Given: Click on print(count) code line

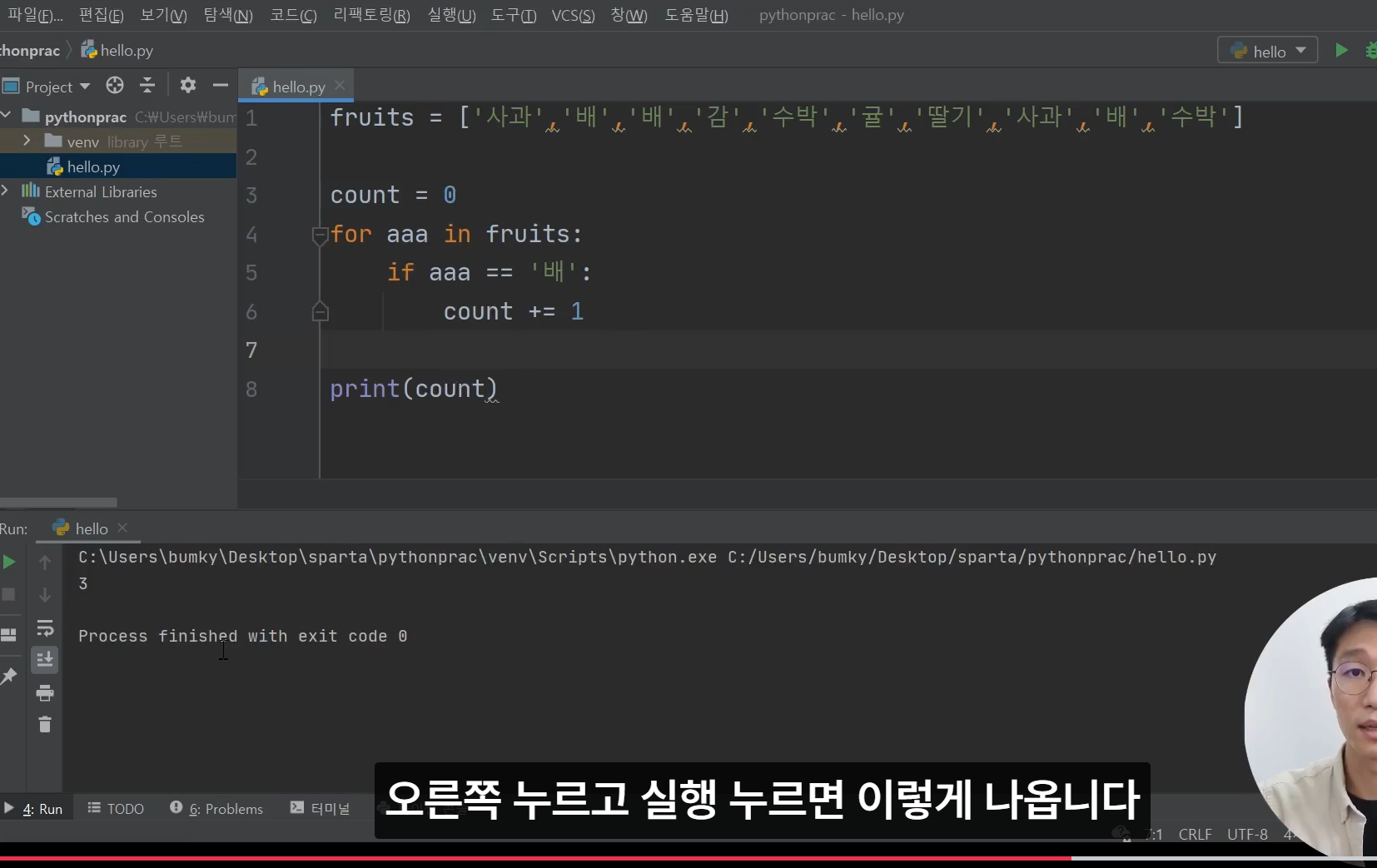Looking at the screenshot, I should pos(414,389).
